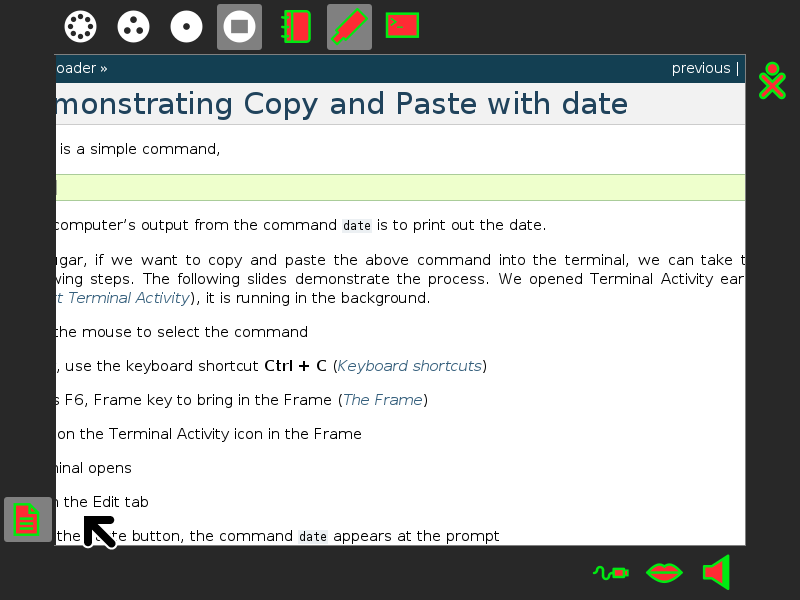The image size is (800, 600).
Task: Open the Terminal activity in Frame
Action: coord(402,26)
